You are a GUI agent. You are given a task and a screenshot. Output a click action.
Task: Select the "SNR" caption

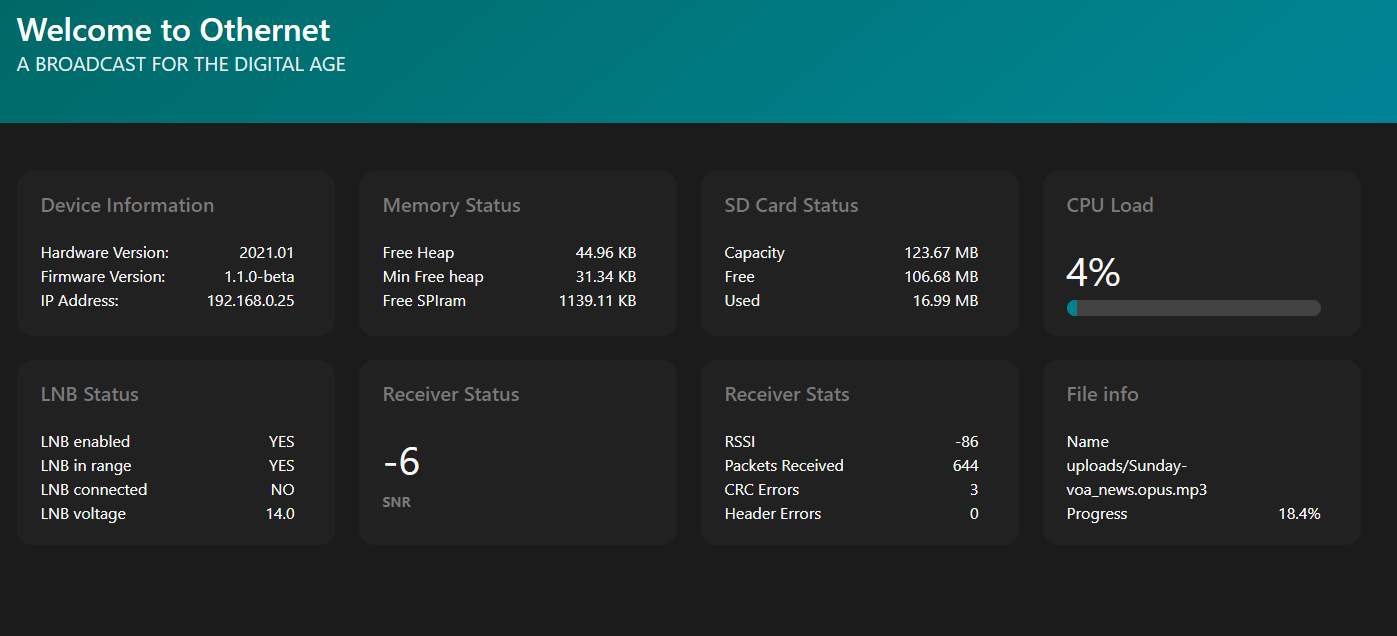point(397,502)
